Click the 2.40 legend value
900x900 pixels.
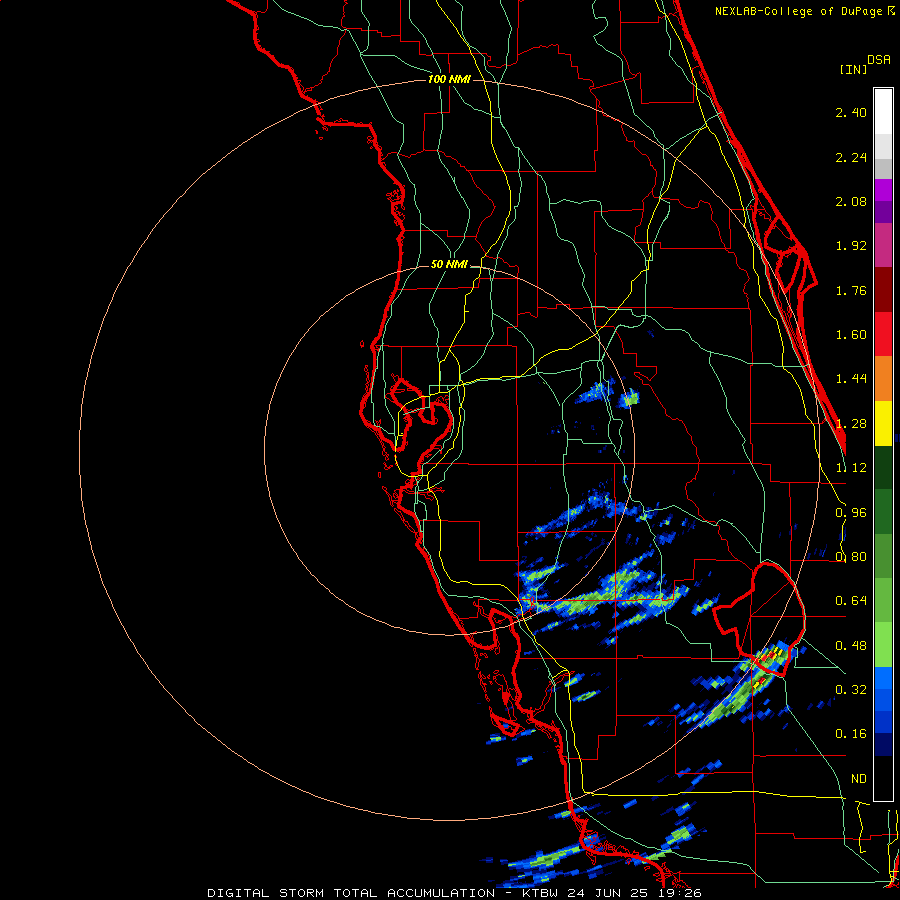click(x=851, y=112)
